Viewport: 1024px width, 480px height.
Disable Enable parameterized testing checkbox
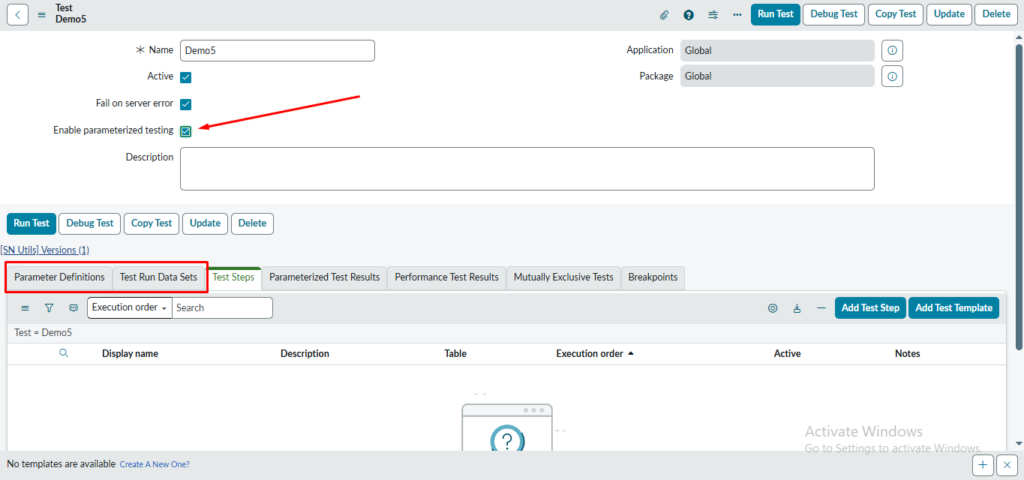(186, 131)
